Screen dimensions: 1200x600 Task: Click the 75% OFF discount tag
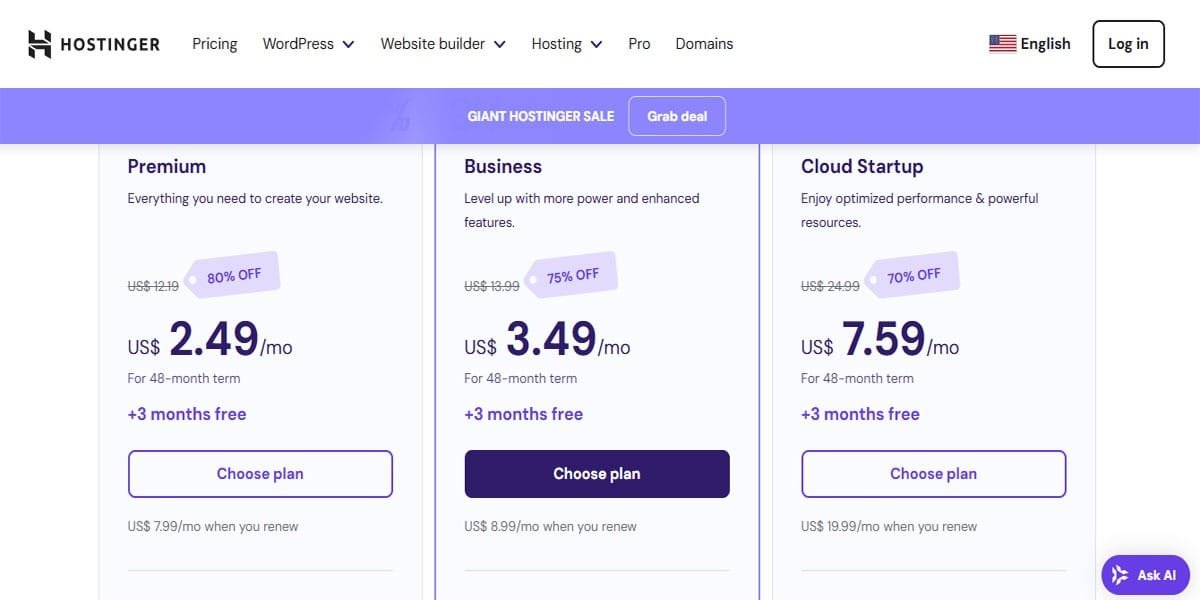click(572, 275)
